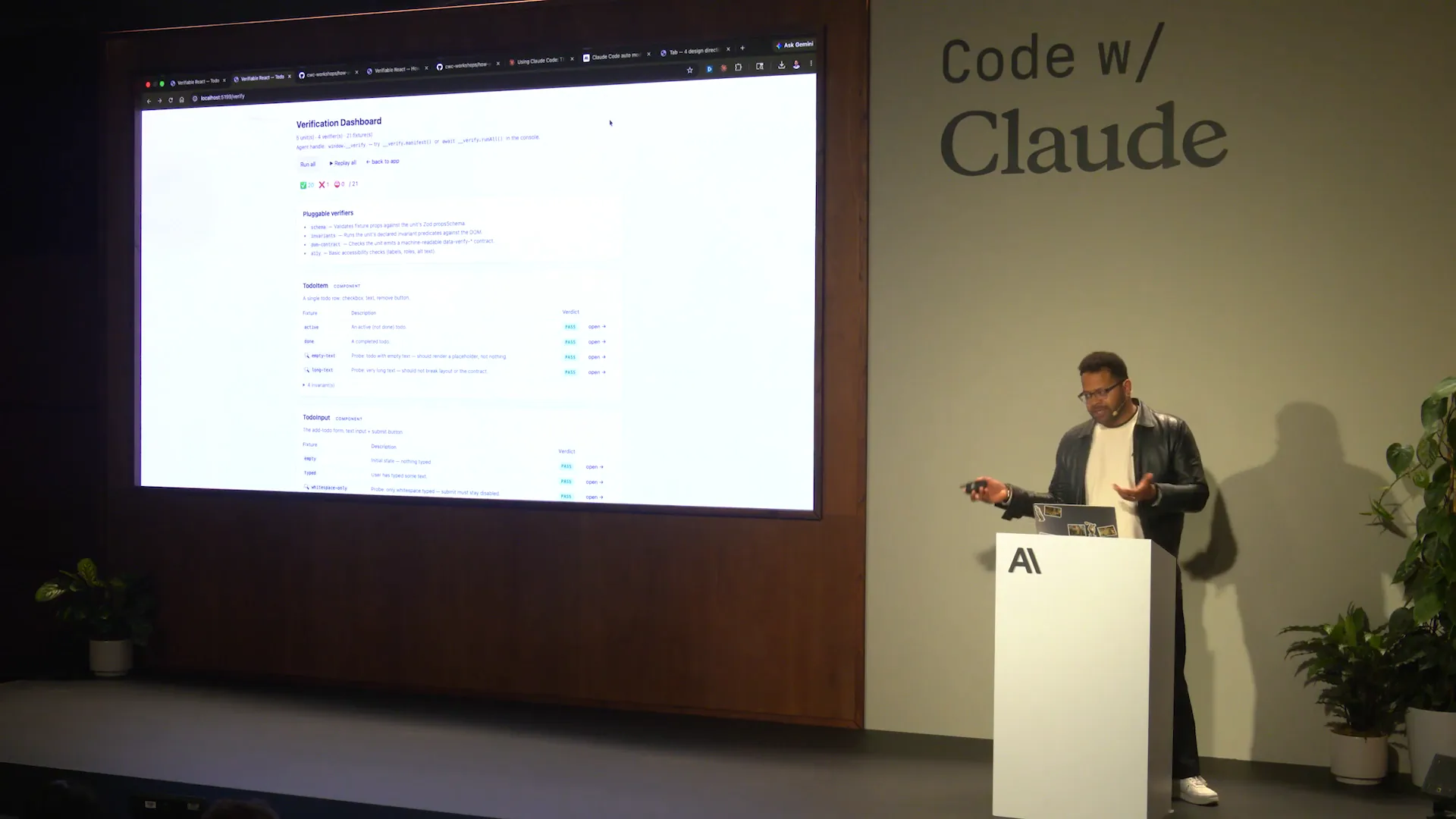Screen dimensions: 1456x819
Task: Click the Ask Gemini button
Action: [794, 45]
